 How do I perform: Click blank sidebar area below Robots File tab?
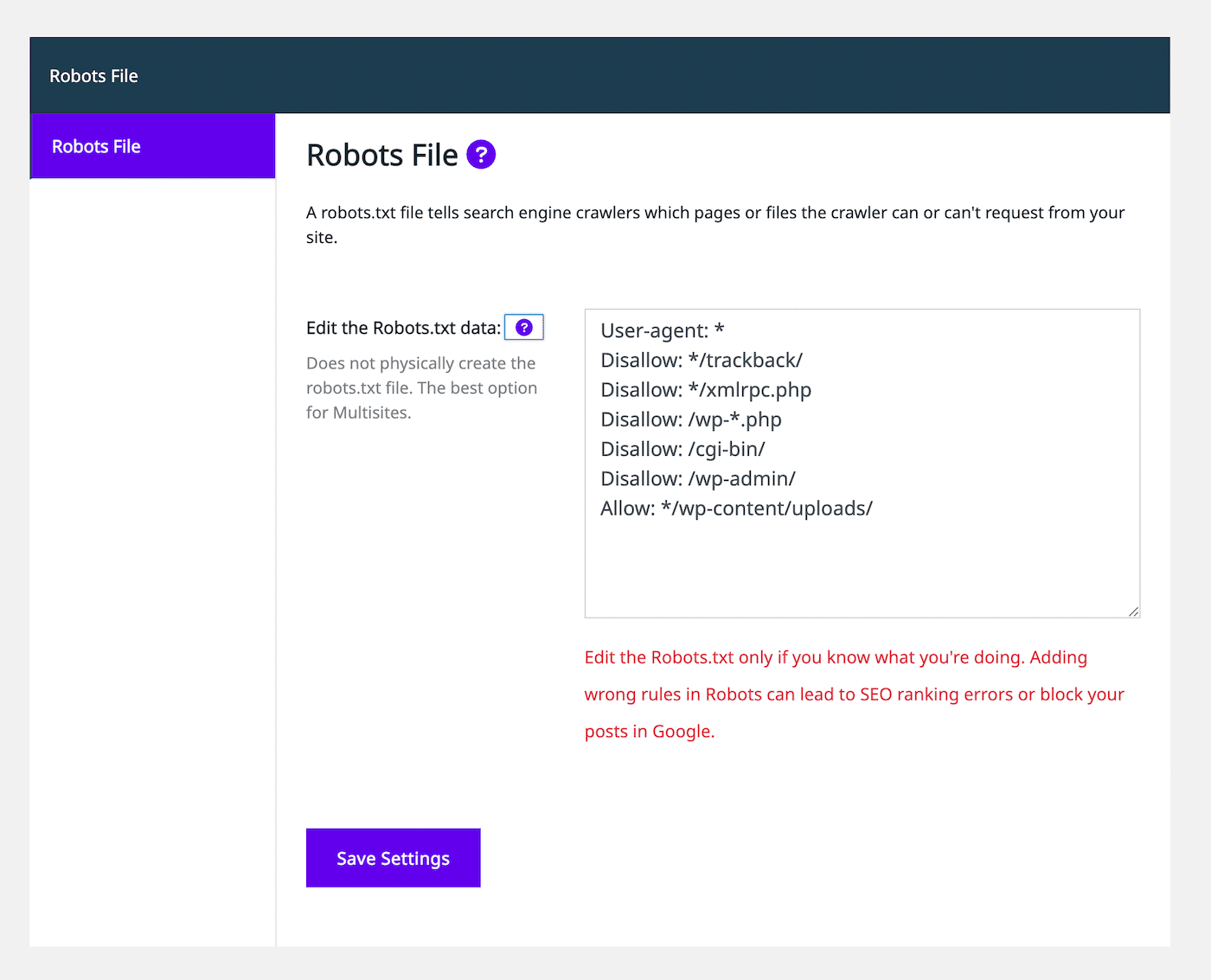coord(152,519)
